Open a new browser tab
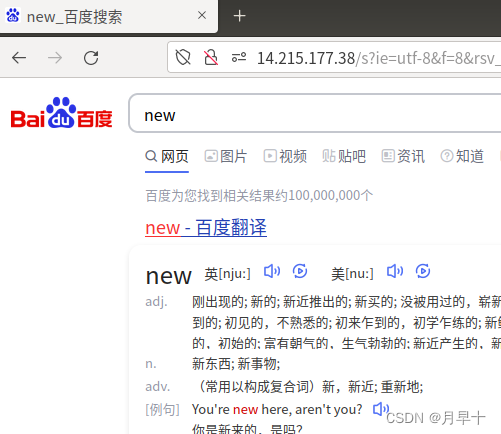 click(239, 16)
